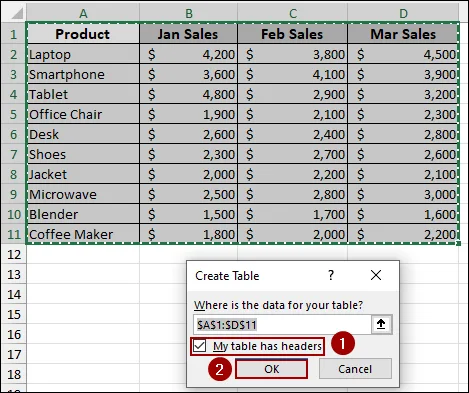Image resolution: width=469 pixels, height=393 pixels.
Task: Select the Microwave cell
Action: pos(83,194)
